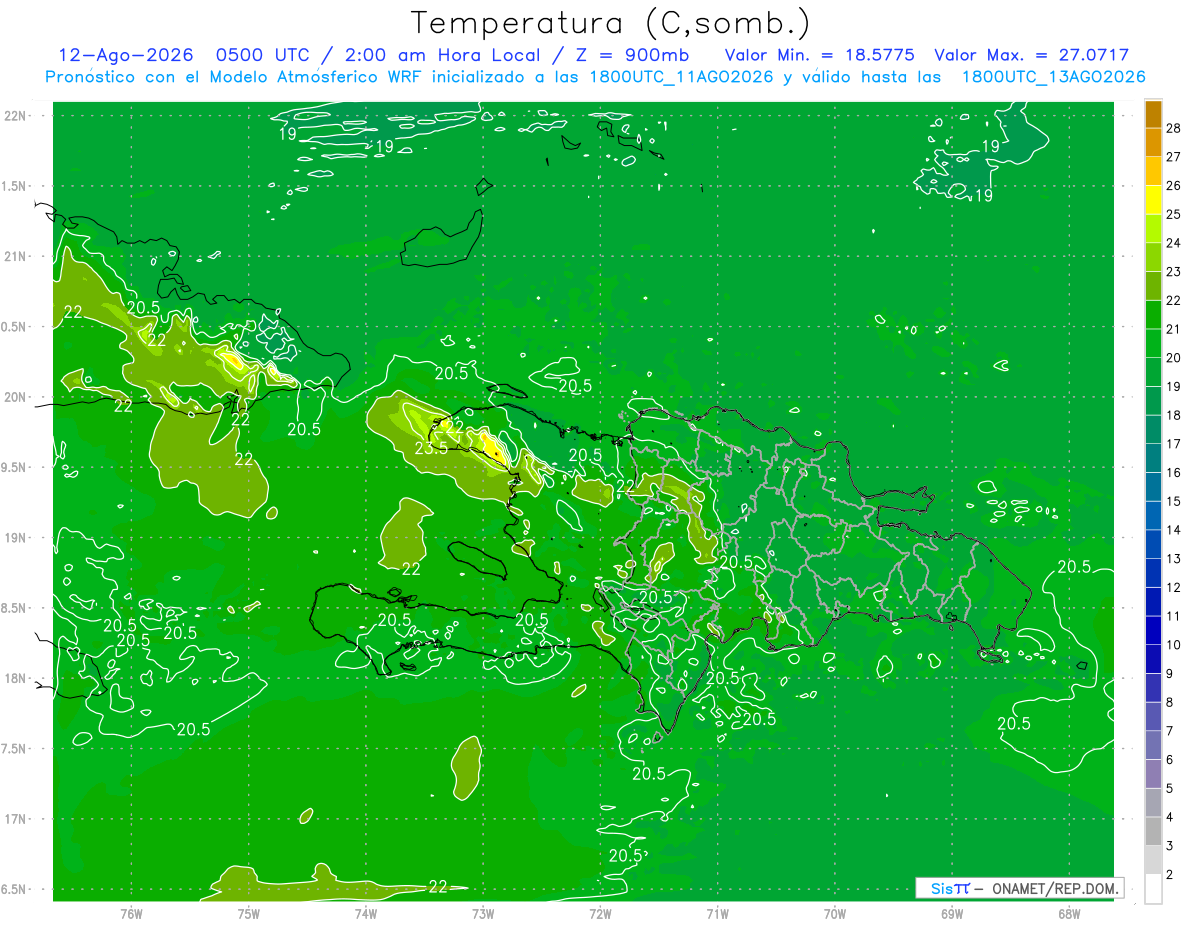Click validity stamp "1800UTC_13AGO2026"
Viewport: 1200px width, 927px height.
(x=1053, y=77)
